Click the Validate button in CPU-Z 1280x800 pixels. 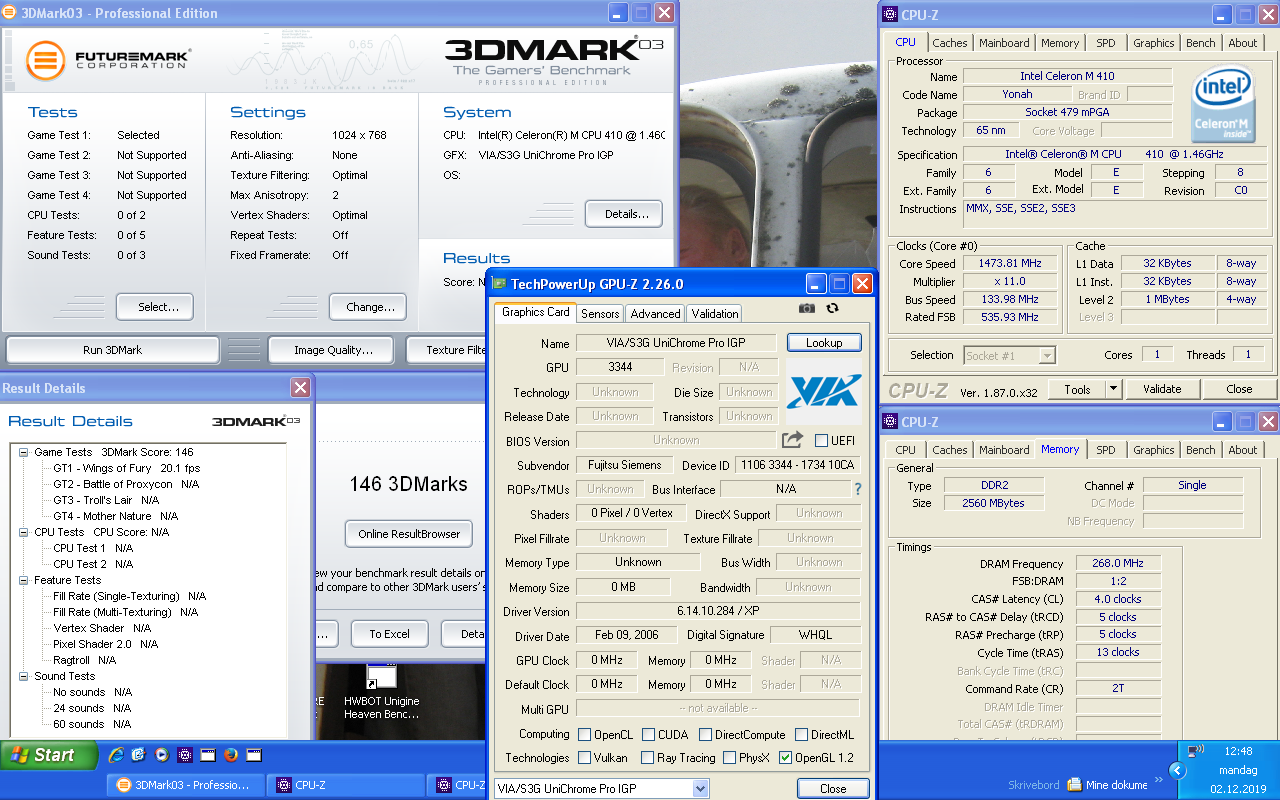pos(1162,389)
